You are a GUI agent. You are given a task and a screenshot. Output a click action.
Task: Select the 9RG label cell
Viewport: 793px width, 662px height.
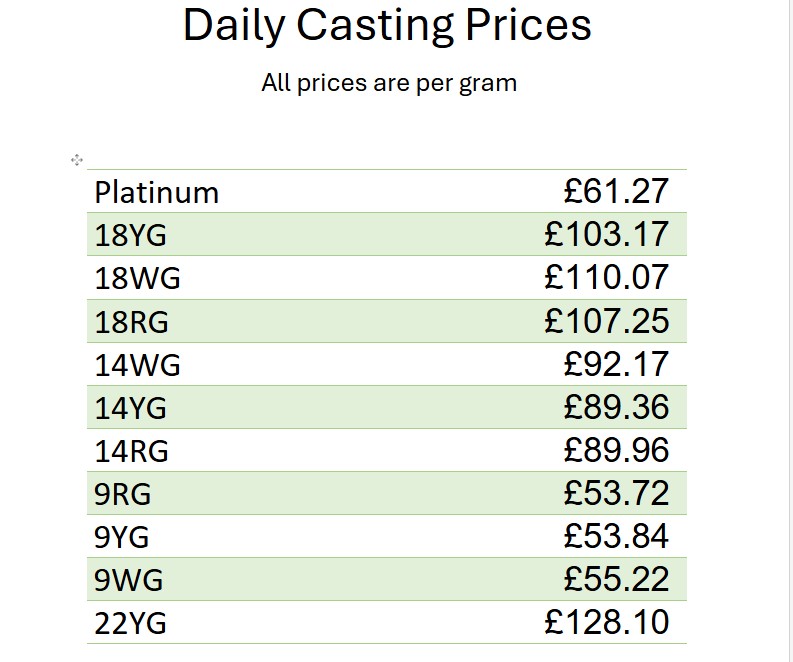point(123,494)
